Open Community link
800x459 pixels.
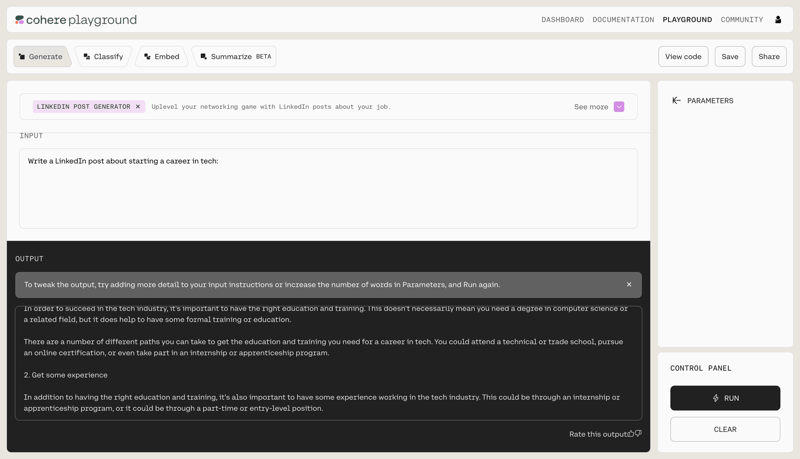tap(742, 20)
